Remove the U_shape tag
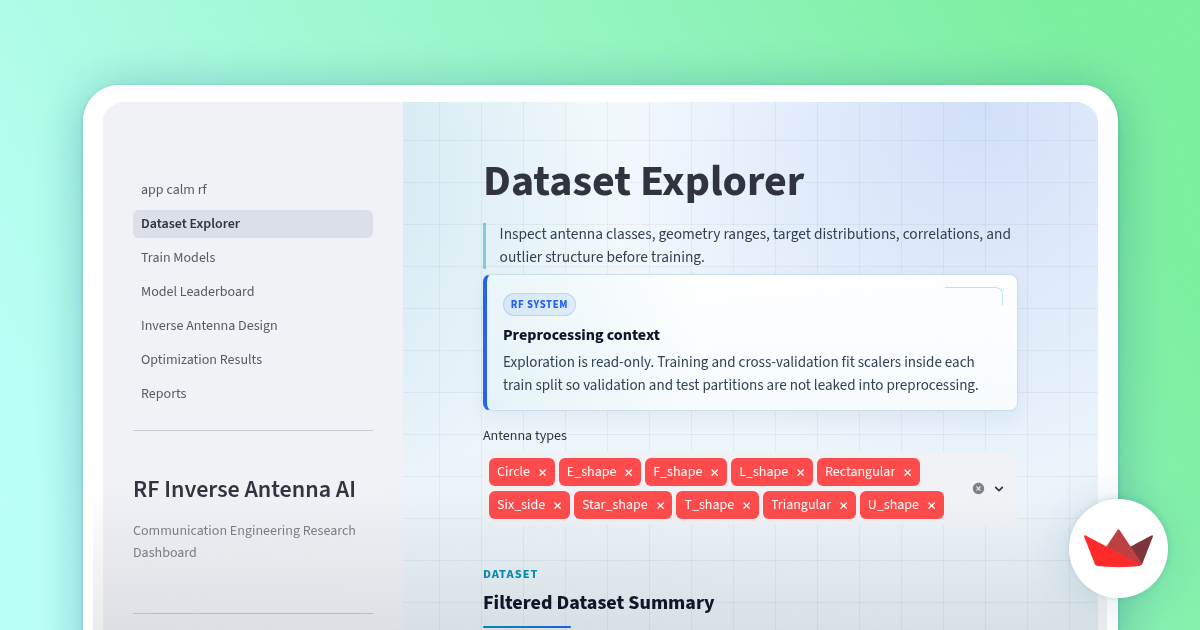The height and width of the screenshot is (630, 1200). click(931, 505)
